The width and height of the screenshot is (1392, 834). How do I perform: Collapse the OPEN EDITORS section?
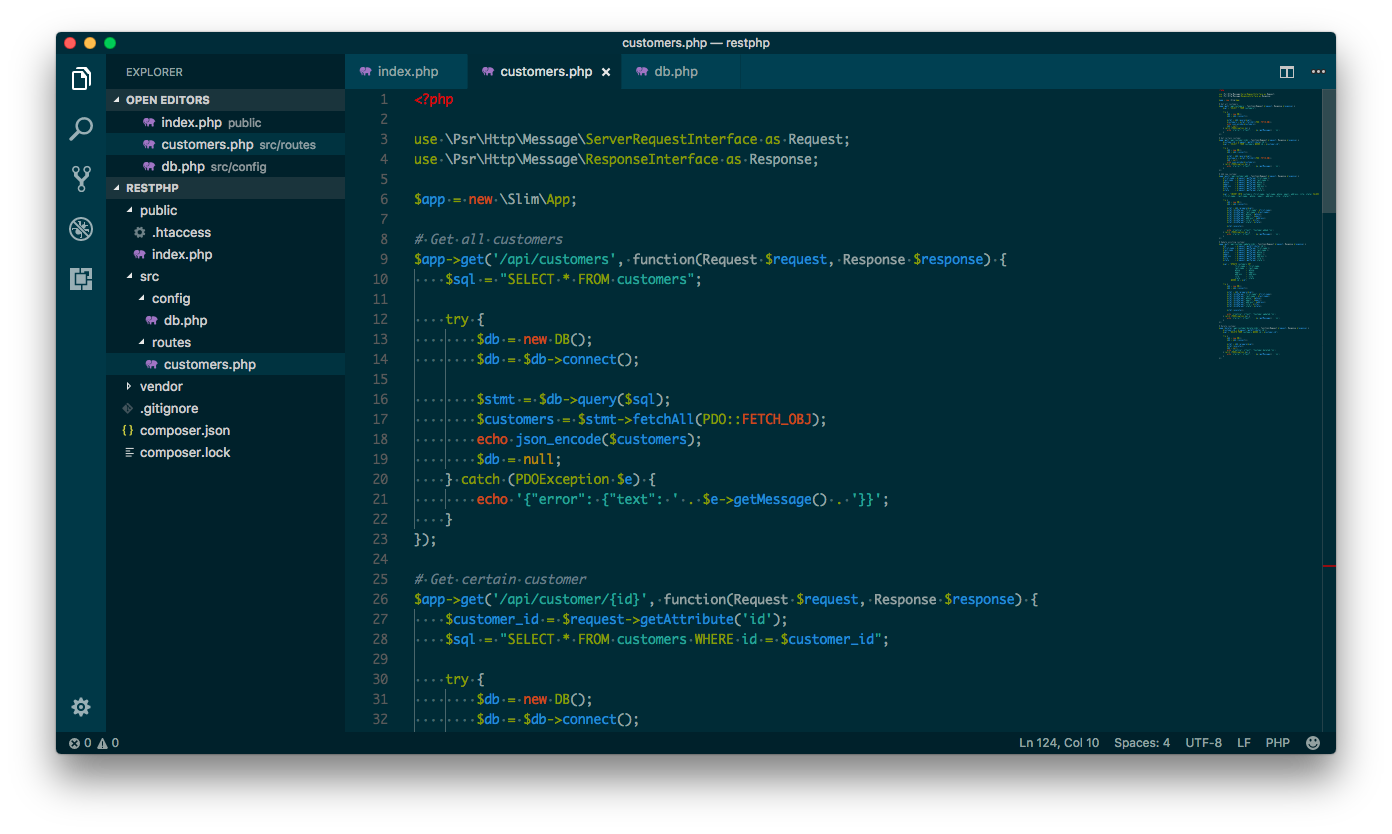point(167,100)
